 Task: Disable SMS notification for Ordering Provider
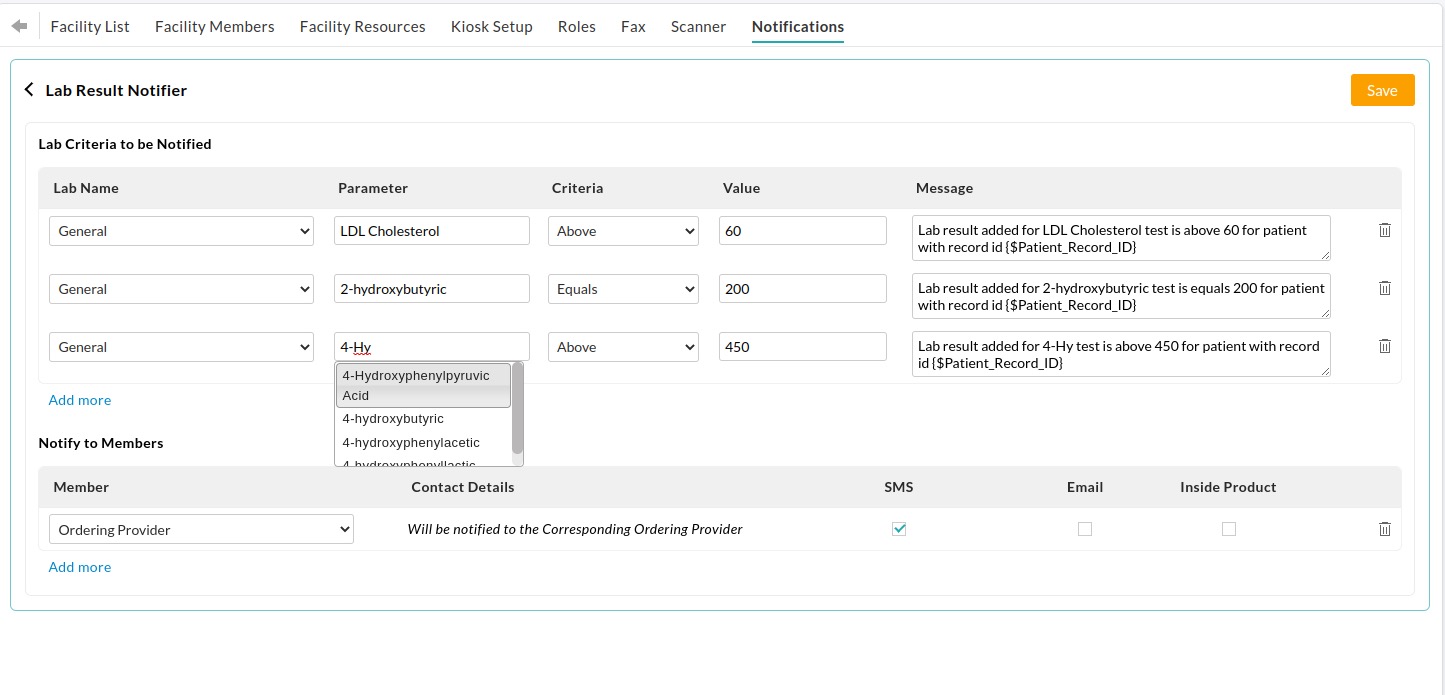pos(899,529)
